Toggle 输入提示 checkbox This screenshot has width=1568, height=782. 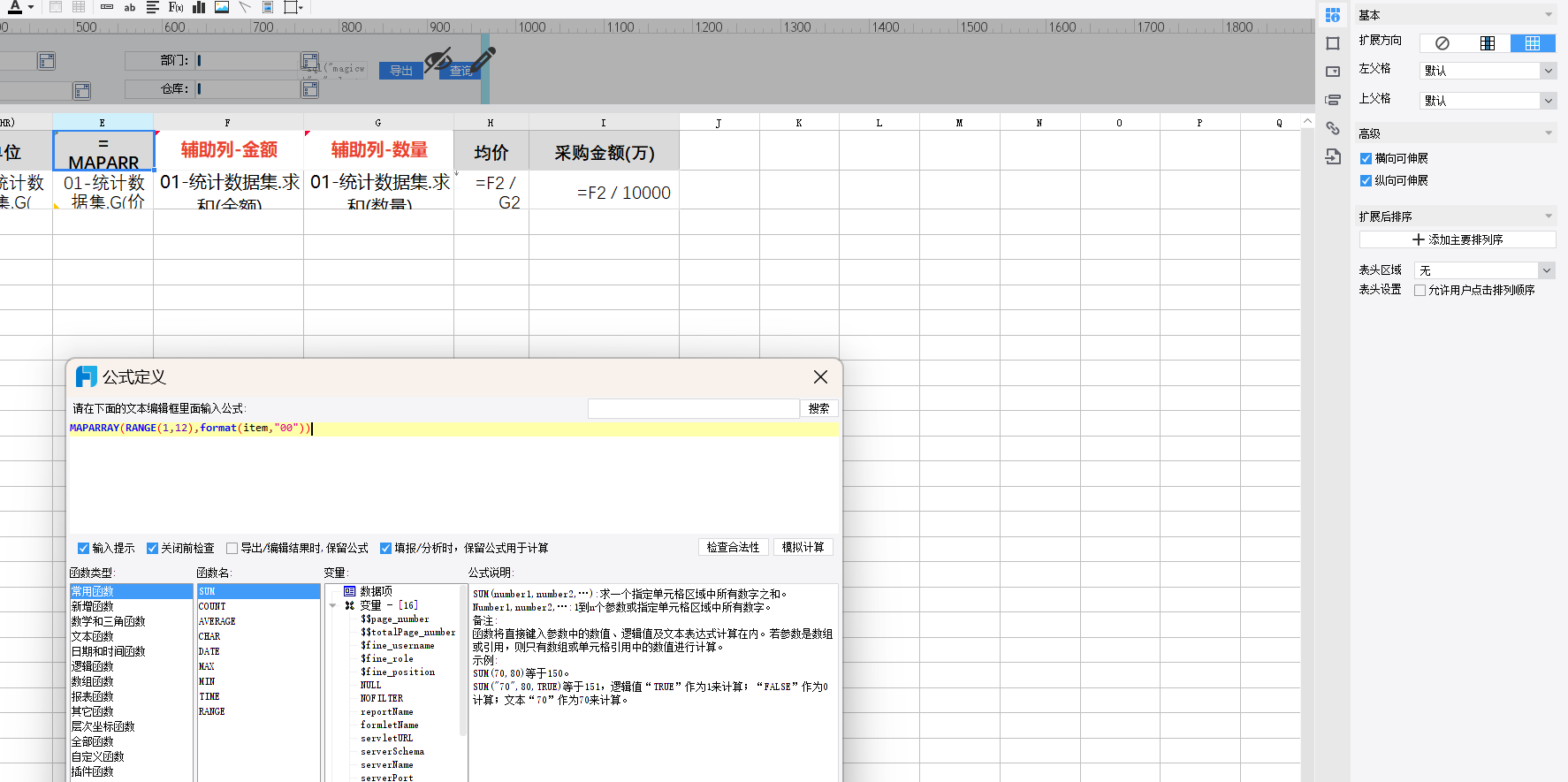84,549
